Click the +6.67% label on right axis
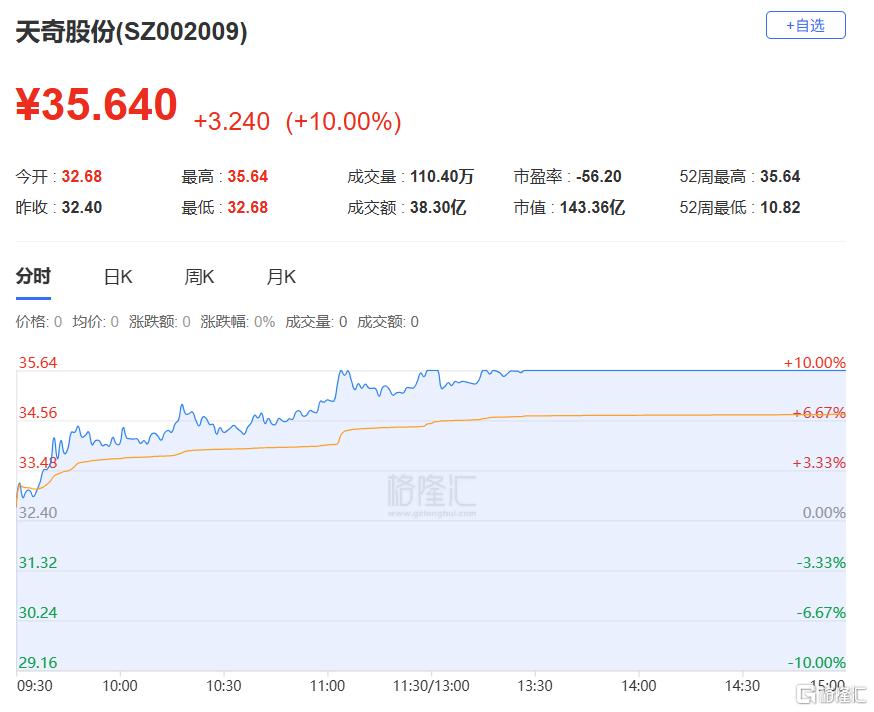Image resolution: width=874 pixels, height=712 pixels. pyautogui.click(x=820, y=413)
